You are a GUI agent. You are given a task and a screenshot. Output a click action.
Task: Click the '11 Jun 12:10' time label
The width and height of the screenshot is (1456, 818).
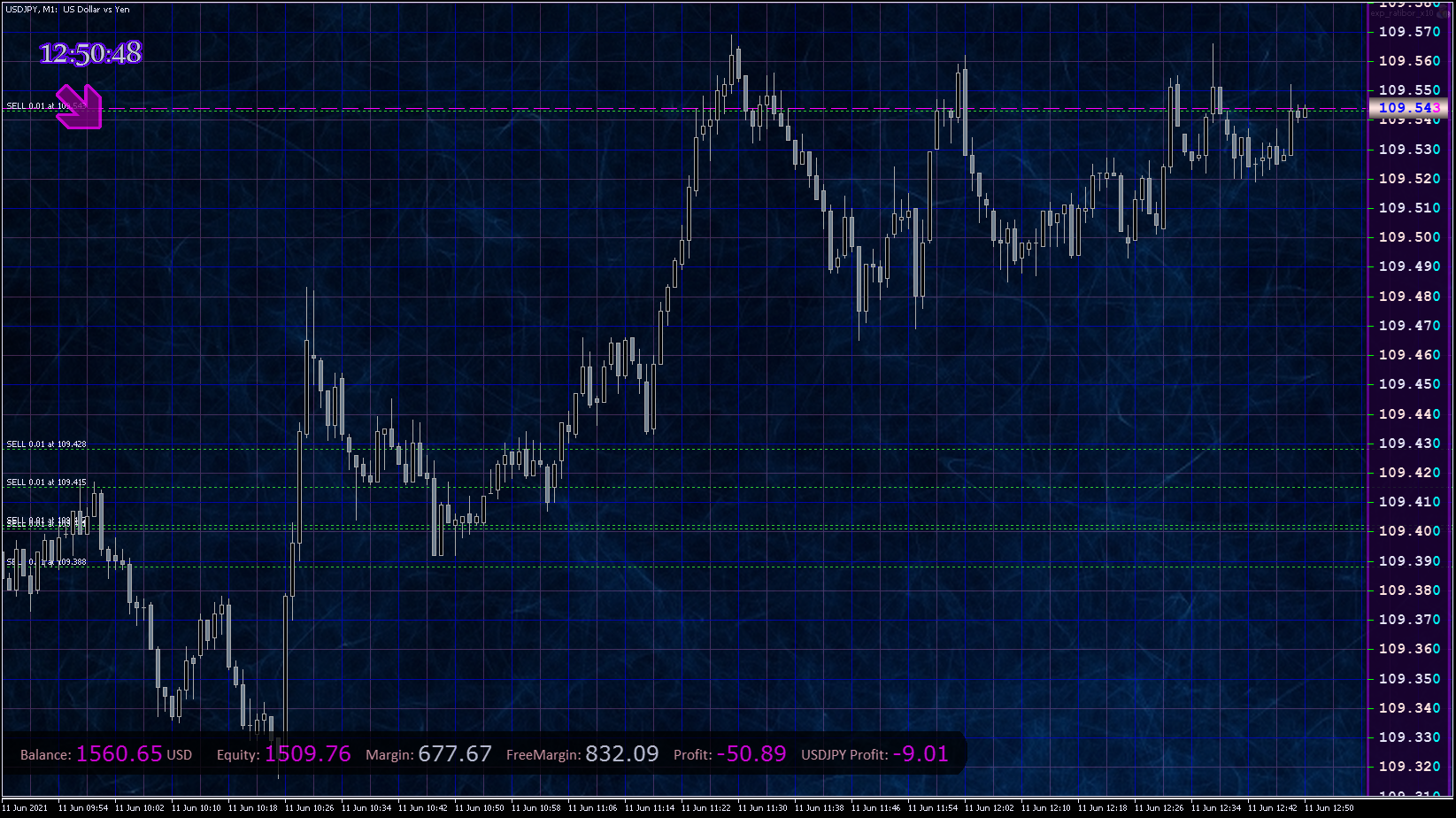coord(1046,807)
